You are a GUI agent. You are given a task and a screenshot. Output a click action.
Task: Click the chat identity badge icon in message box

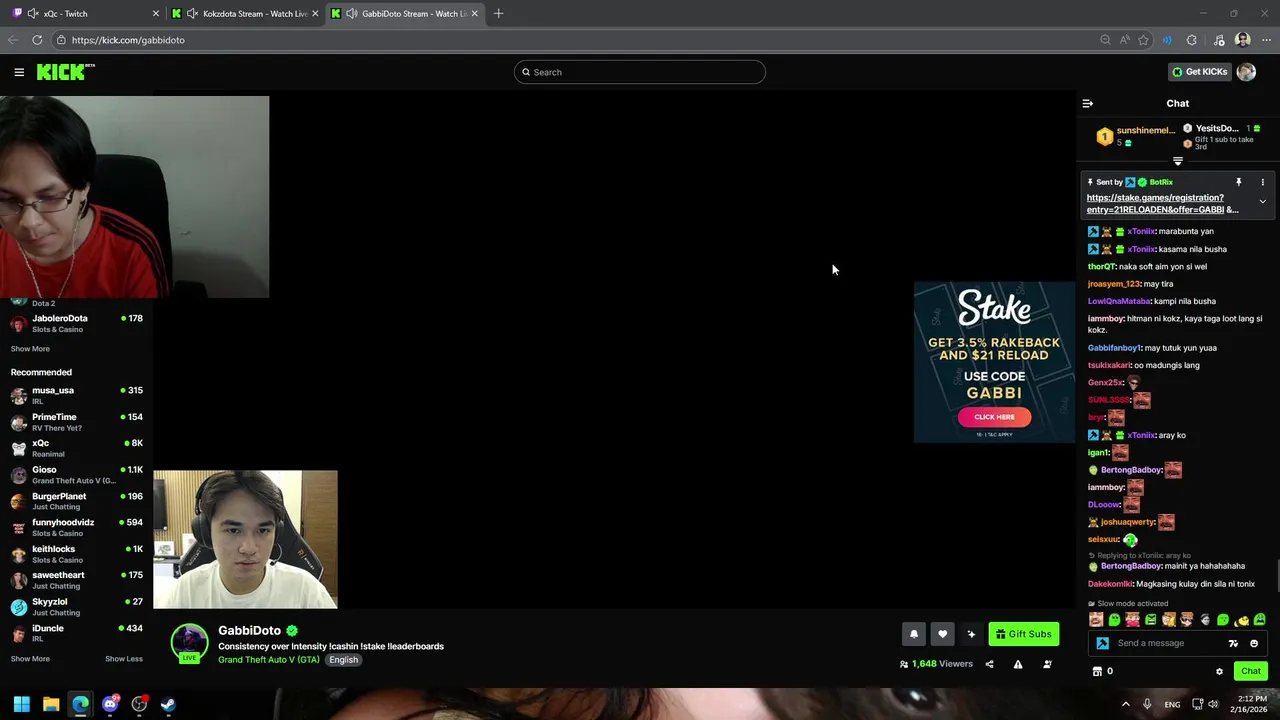(1102, 643)
